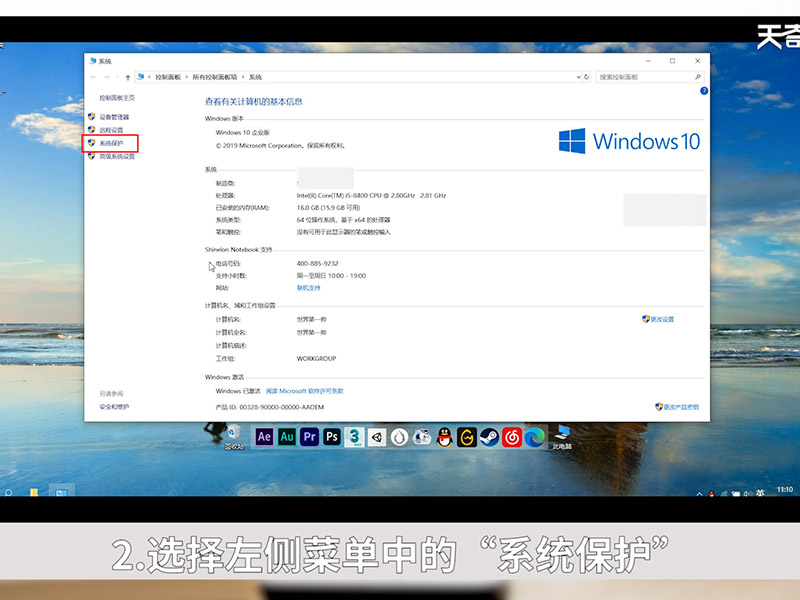Minimize the system window
The height and width of the screenshot is (600, 800).
[x=648, y=61]
